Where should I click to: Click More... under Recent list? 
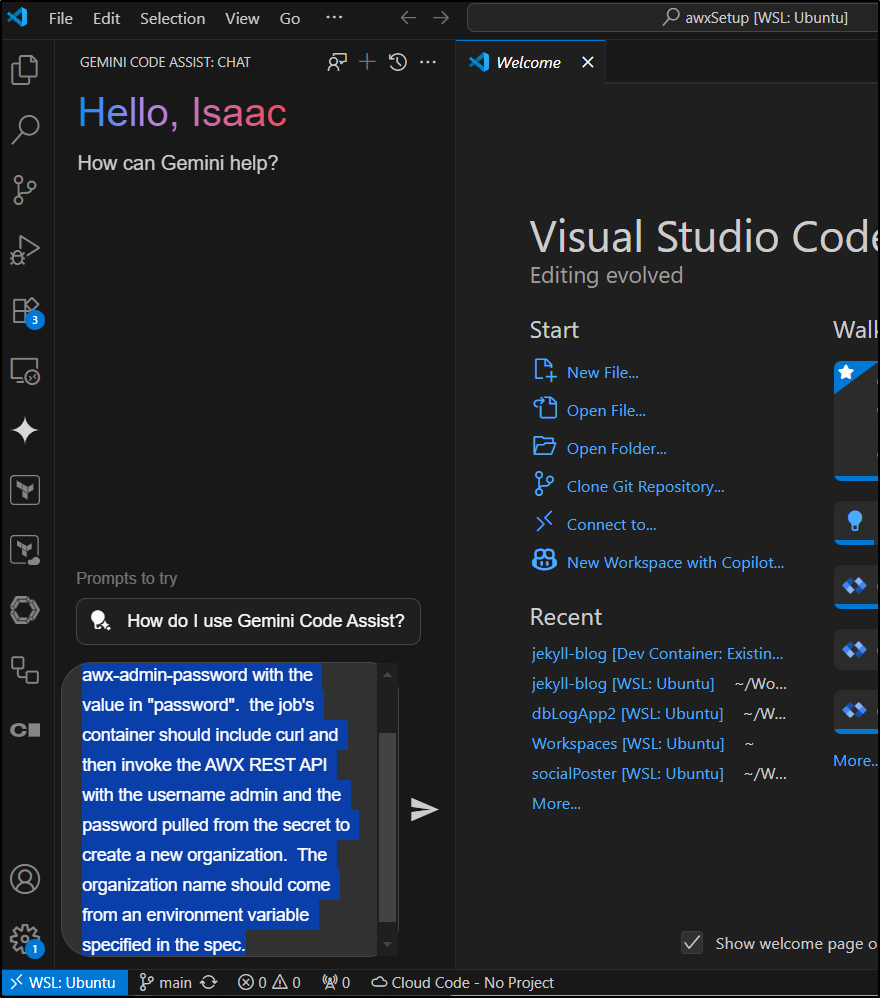click(556, 804)
